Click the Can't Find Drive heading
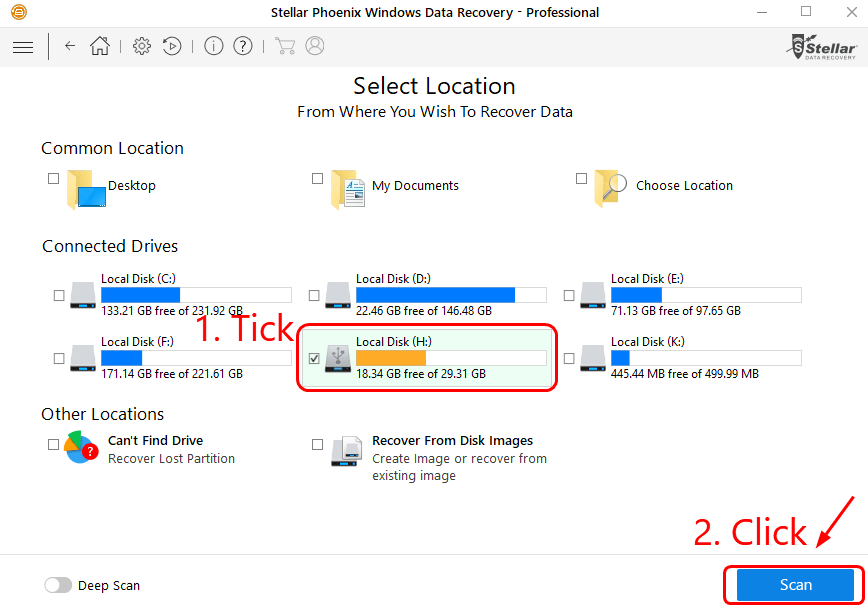 156,441
